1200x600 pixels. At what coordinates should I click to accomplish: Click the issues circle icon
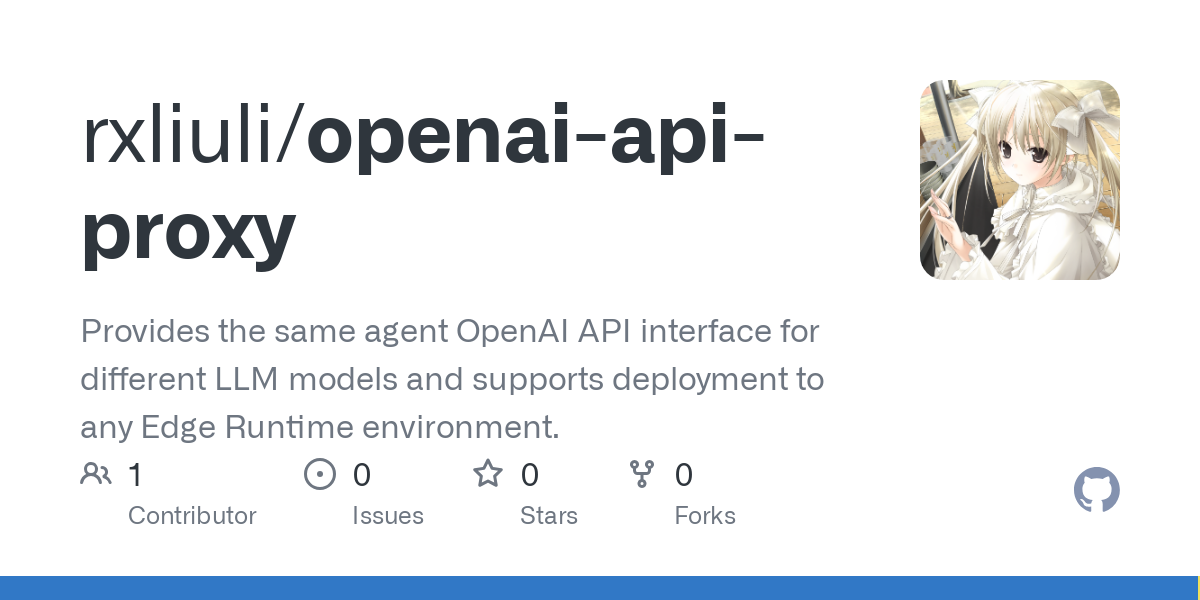coord(320,474)
